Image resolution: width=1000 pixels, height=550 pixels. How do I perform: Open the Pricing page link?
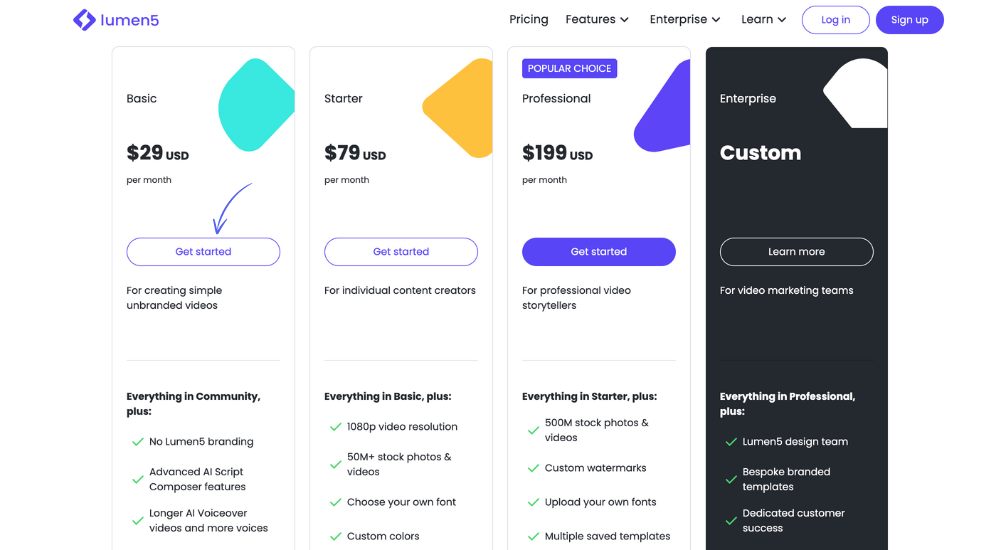coord(528,19)
